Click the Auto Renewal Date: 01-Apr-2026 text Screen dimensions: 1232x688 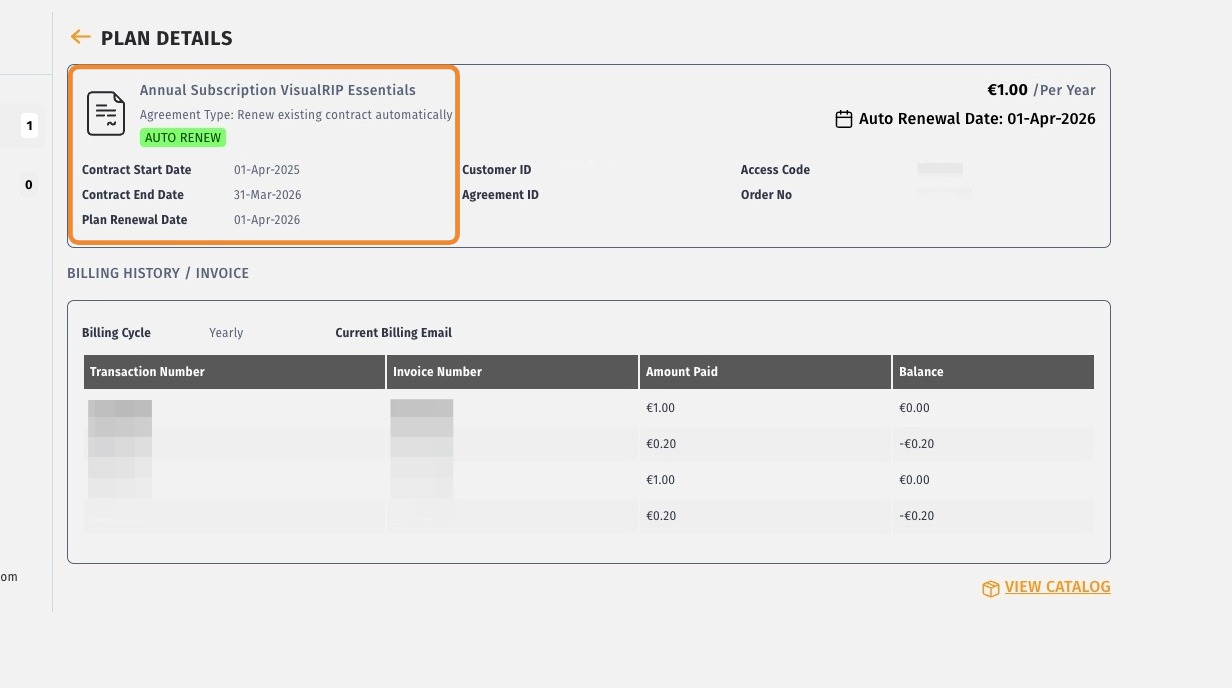pyautogui.click(x=977, y=119)
